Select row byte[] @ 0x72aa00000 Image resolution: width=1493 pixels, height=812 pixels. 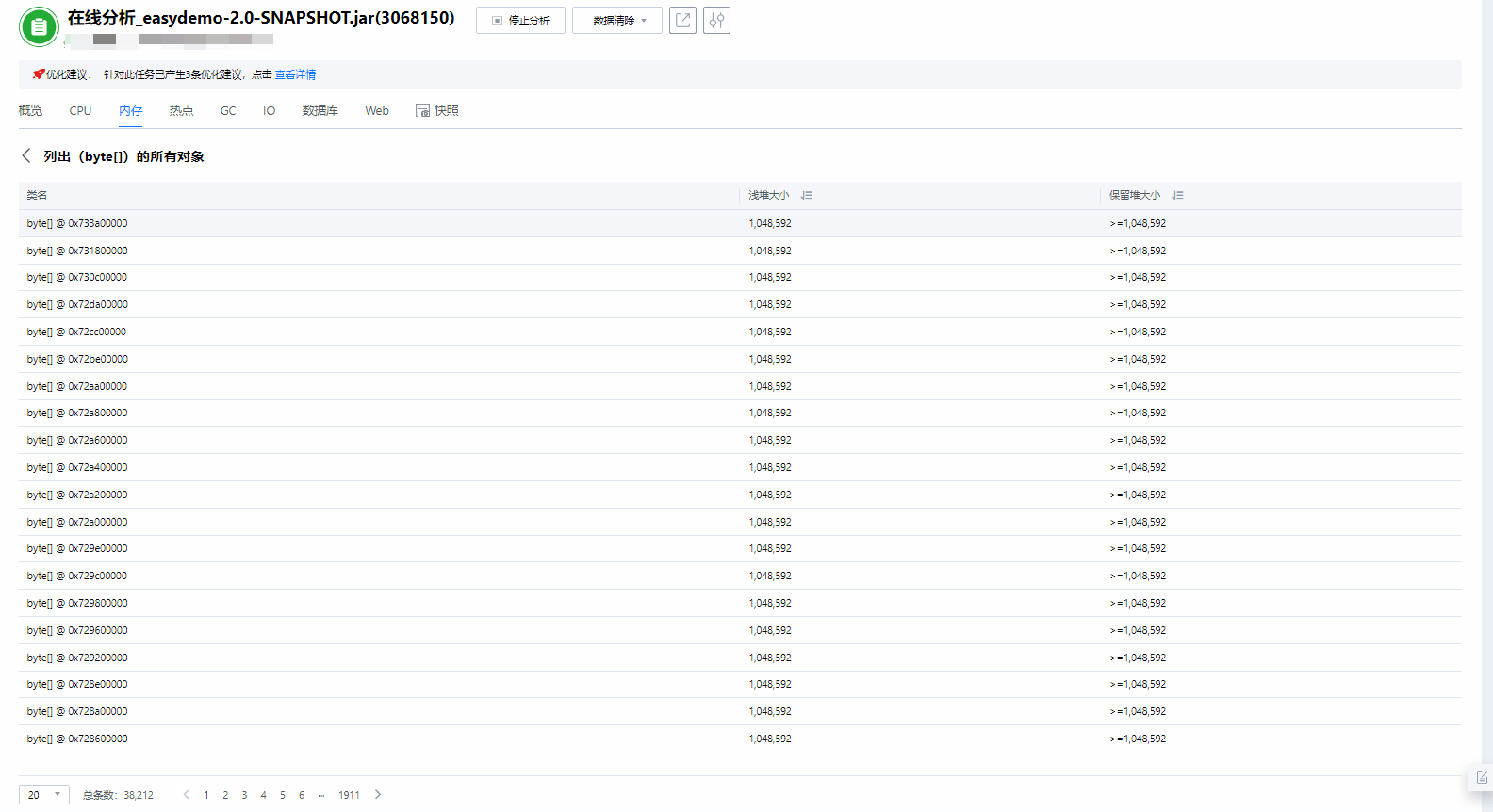[x=740, y=386]
